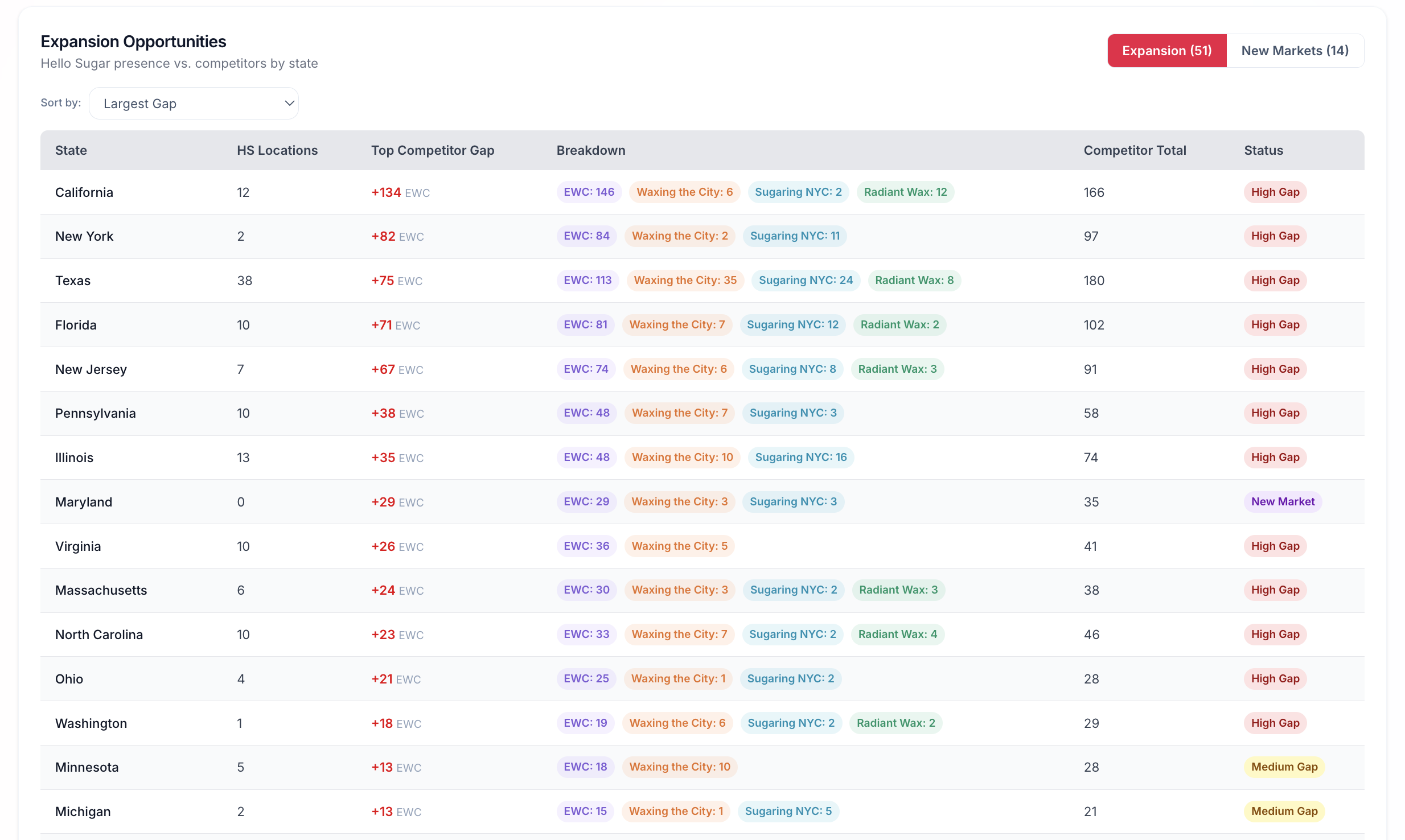
Task: Select the Washington state row
Action: point(702,723)
